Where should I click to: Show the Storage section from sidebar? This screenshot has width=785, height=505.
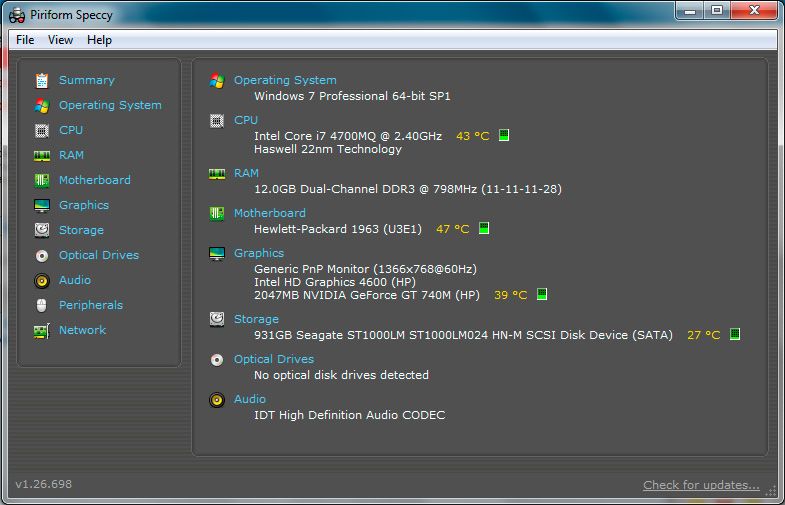(81, 230)
